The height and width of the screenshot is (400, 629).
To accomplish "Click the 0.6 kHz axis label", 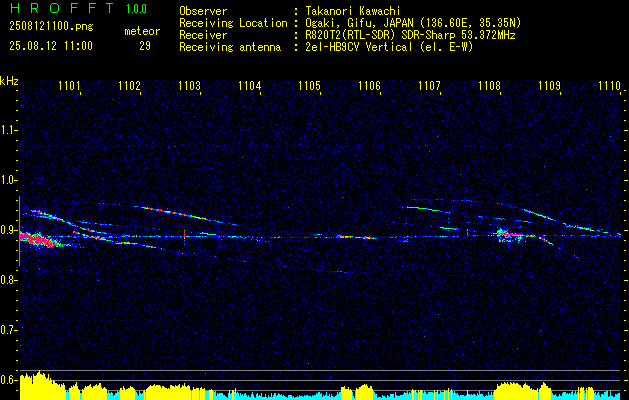I will click(7, 380).
